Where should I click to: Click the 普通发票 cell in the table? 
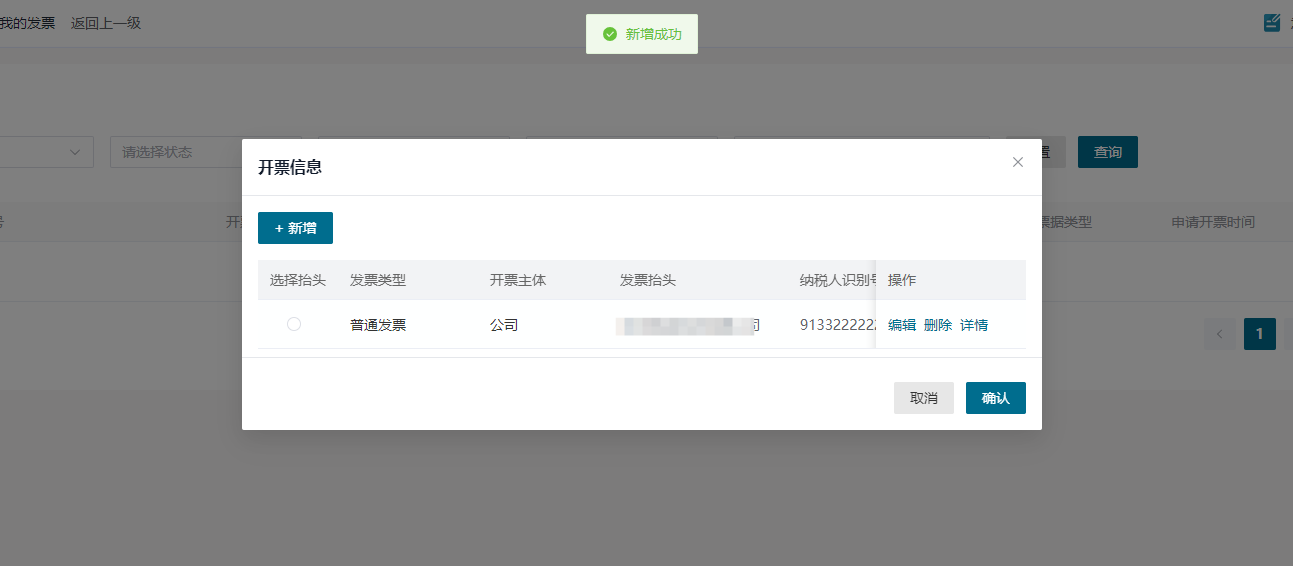[378, 325]
